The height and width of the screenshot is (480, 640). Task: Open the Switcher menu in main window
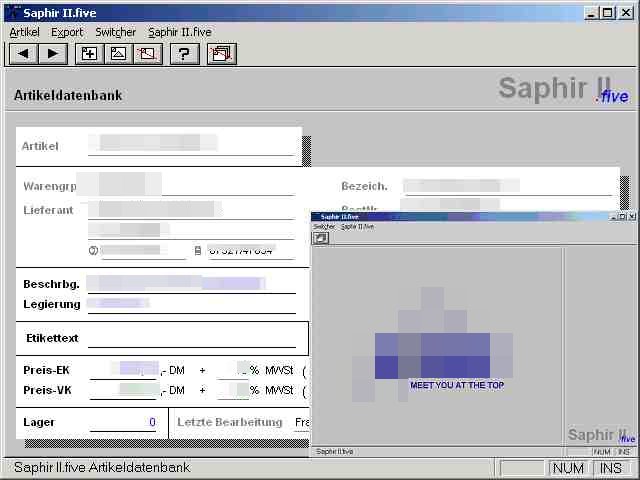coord(116,32)
